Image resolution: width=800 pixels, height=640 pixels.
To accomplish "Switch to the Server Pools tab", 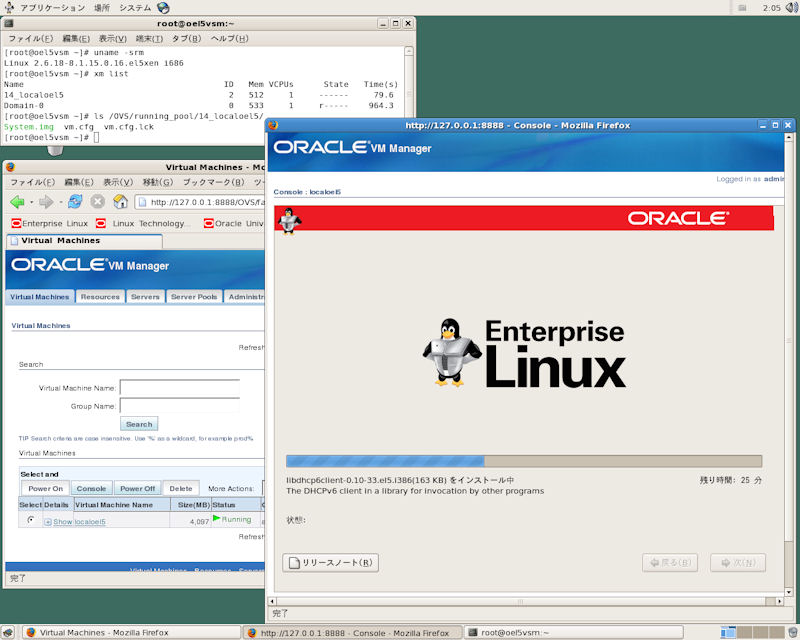I will [x=194, y=297].
